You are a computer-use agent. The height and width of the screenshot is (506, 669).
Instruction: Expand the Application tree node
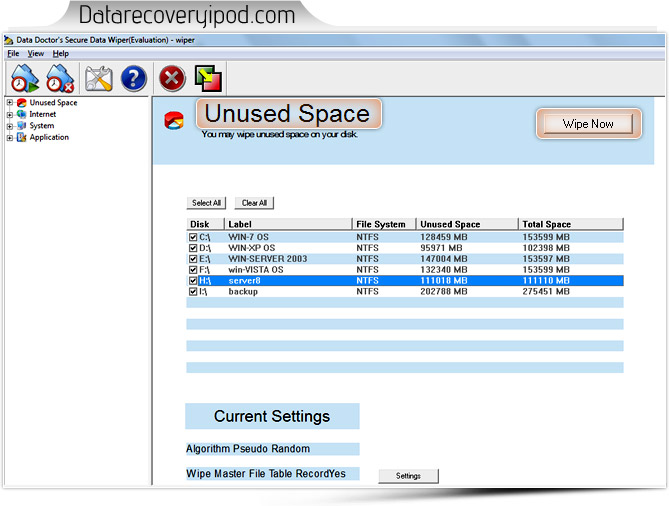tap(10, 137)
